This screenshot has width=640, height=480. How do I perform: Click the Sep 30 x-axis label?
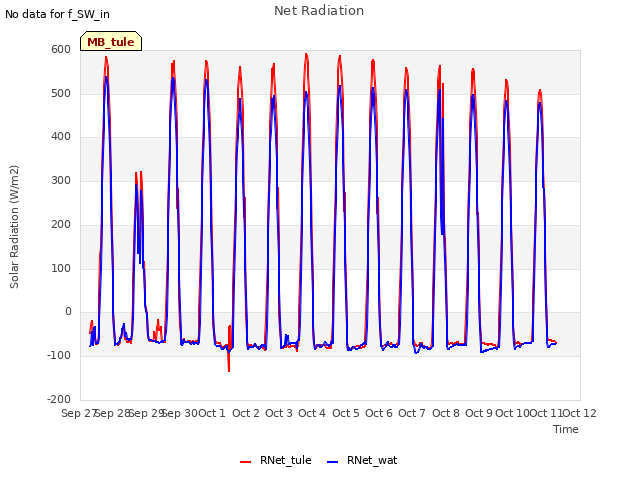click(180, 413)
